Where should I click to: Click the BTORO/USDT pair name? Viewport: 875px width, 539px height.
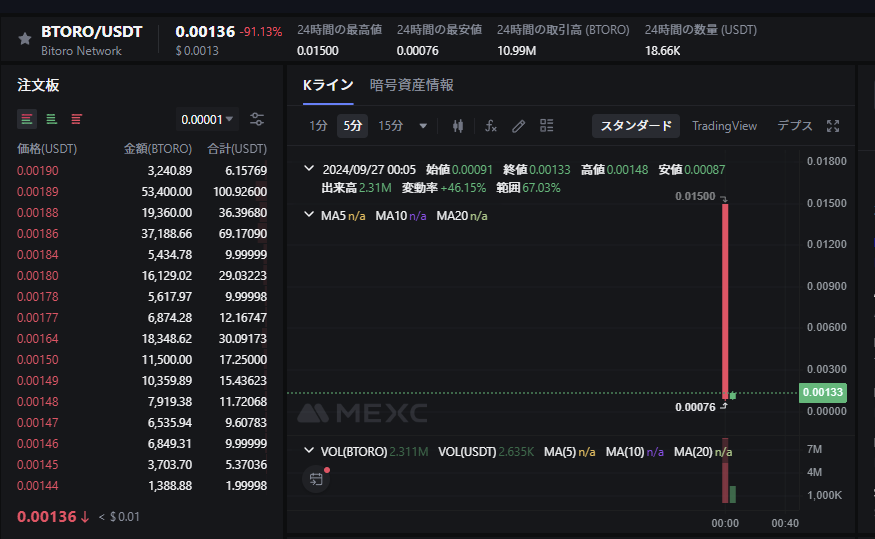92,32
